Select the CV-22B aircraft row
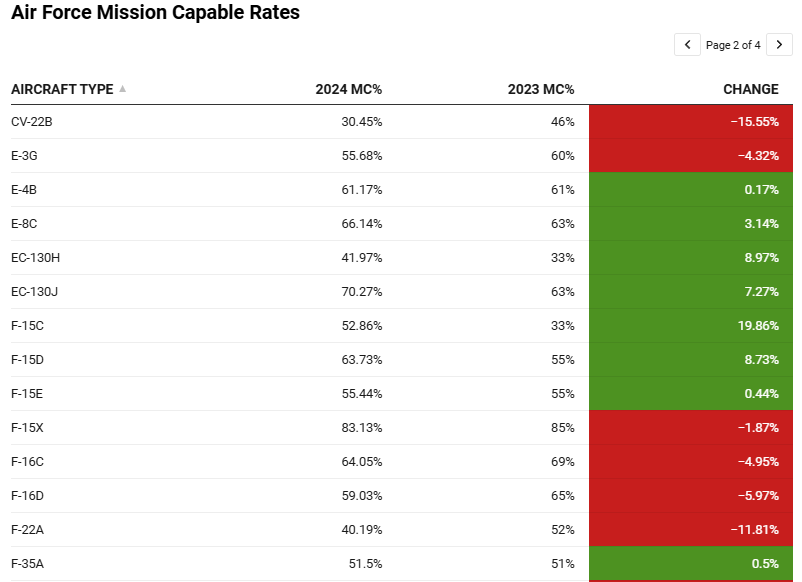Viewport: 802px width, 582px height. [x=32, y=122]
